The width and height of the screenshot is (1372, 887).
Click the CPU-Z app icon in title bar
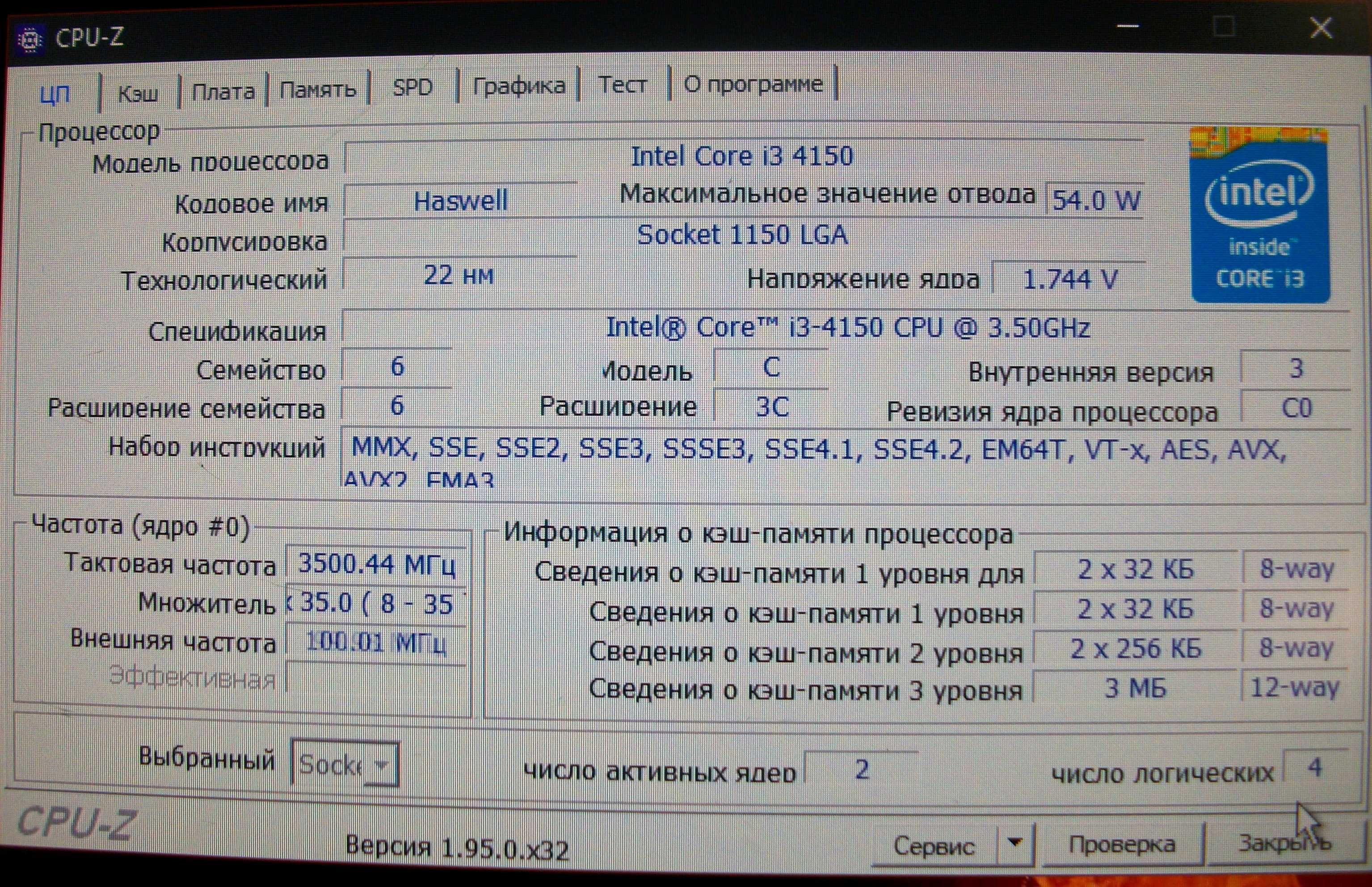tap(30, 39)
